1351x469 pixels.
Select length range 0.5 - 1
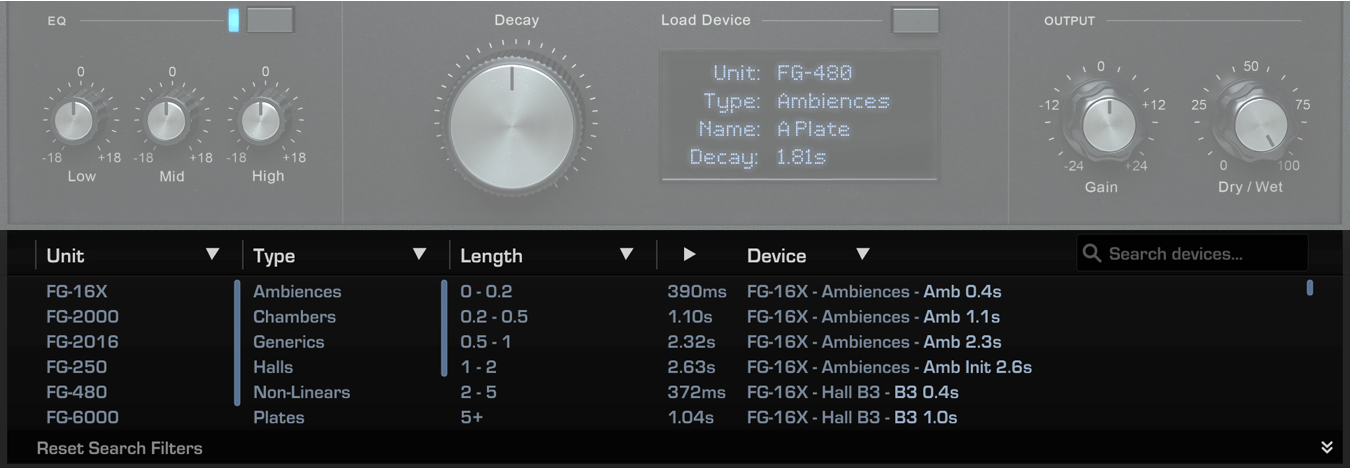(486, 342)
